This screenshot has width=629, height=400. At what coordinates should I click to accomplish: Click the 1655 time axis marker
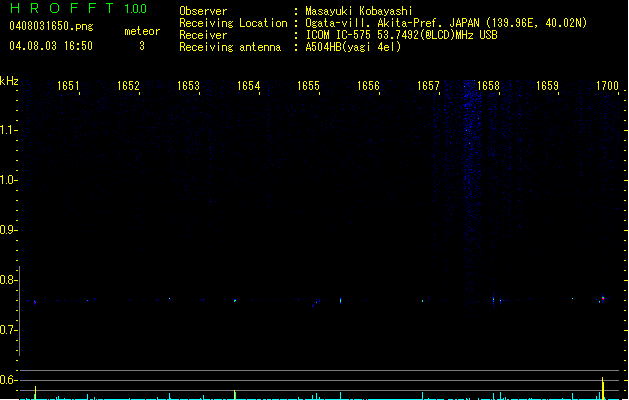click(308, 86)
